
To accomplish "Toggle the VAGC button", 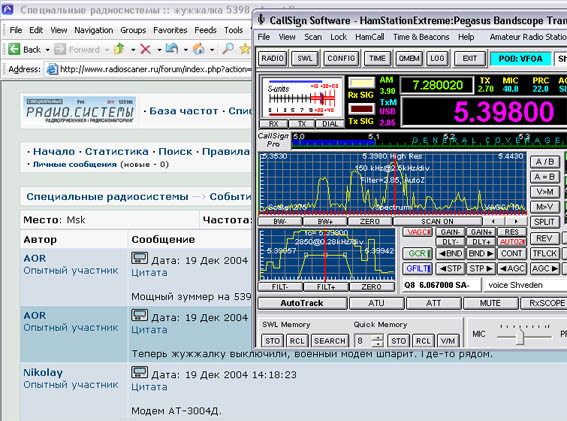I will [x=417, y=232].
